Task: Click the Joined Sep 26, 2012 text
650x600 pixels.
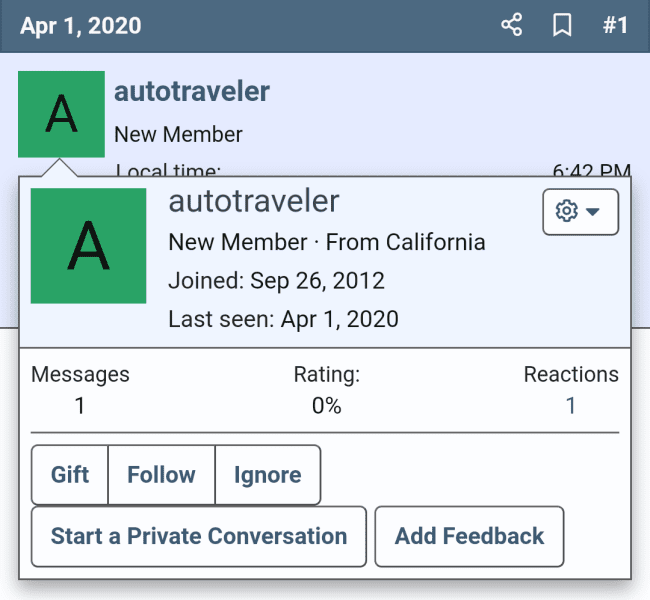Action: click(276, 281)
